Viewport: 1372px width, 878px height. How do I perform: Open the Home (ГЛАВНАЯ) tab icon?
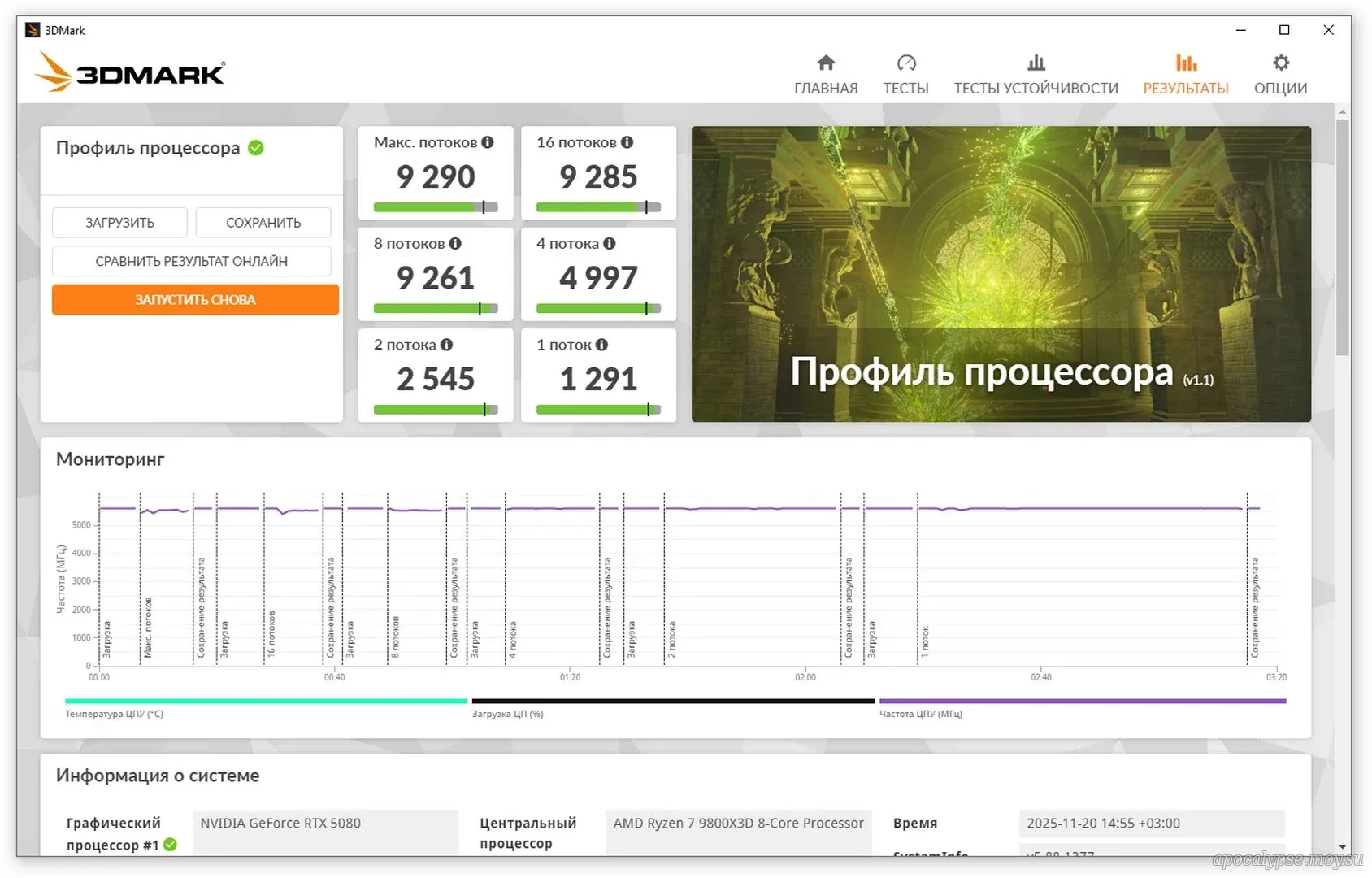(826, 63)
